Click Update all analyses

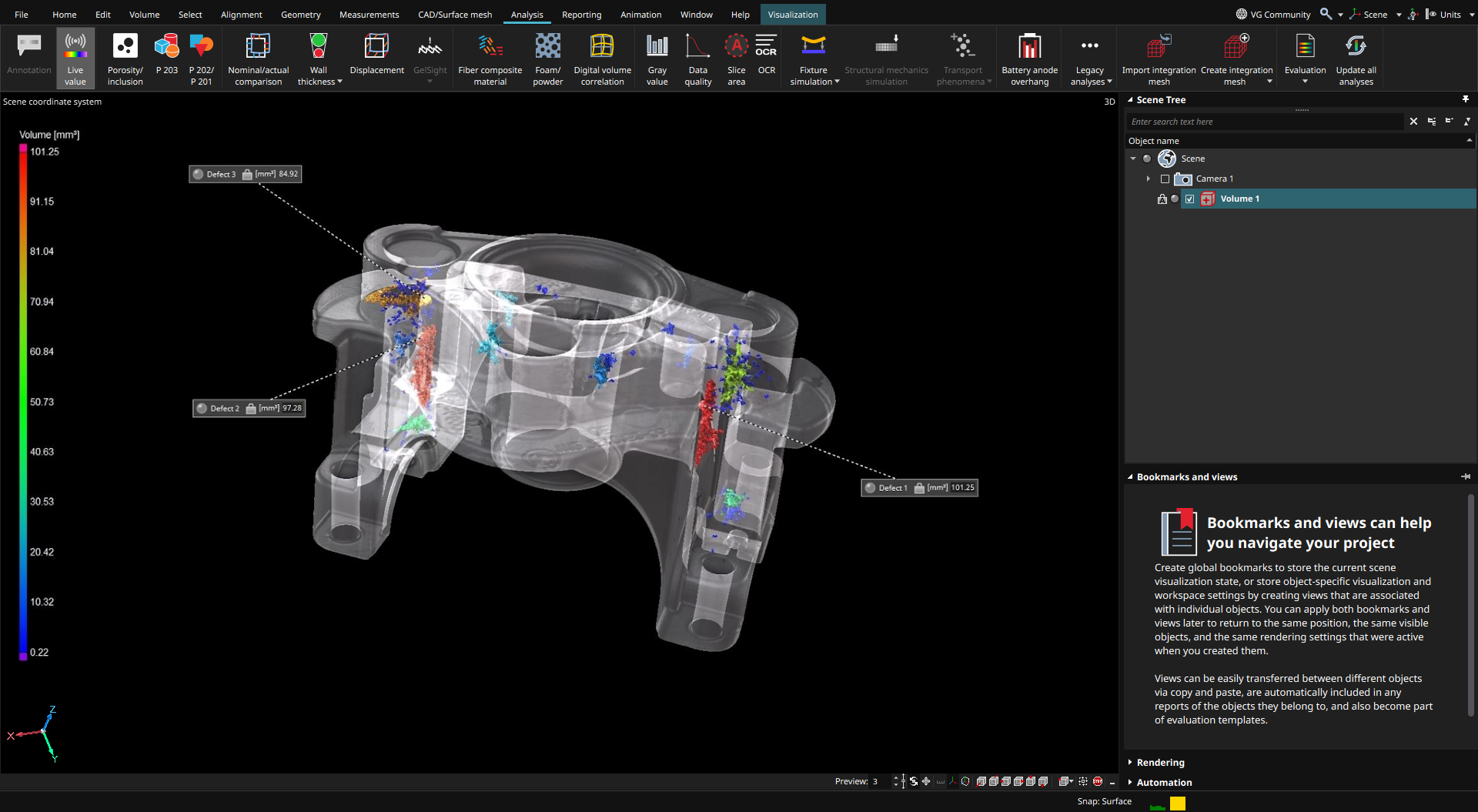1356,58
